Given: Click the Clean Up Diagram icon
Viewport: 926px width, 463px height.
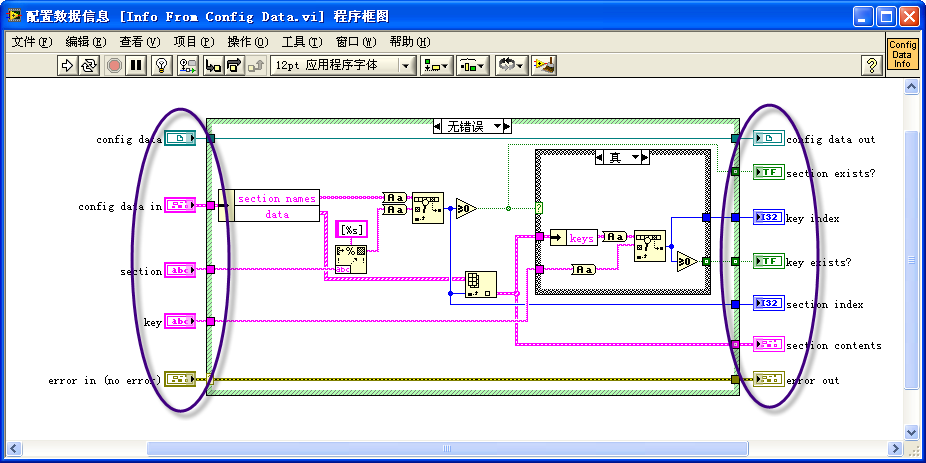Looking at the screenshot, I should pyautogui.click(x=544, y=65).
